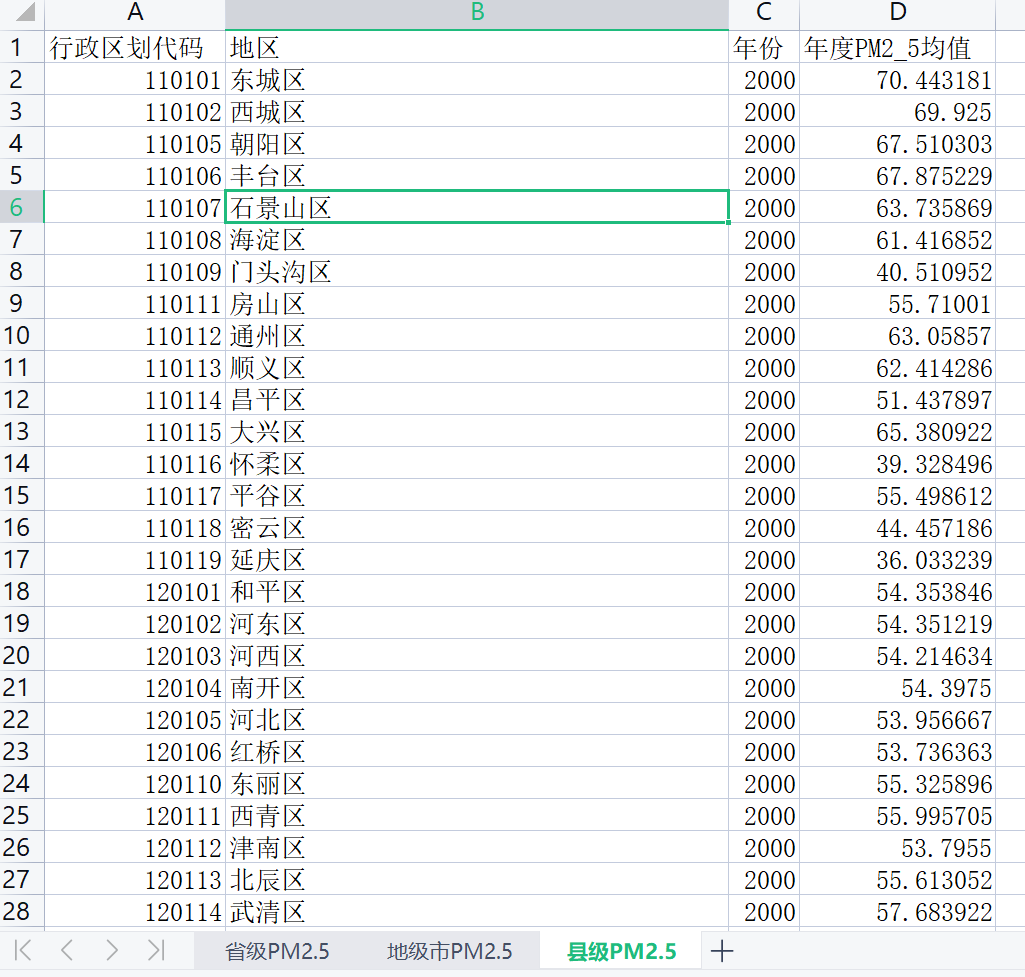Viewport: 1025px width, 977px height.
Task: Open the 地级市PM2.5 sheet tab
Action: point(450,951)
